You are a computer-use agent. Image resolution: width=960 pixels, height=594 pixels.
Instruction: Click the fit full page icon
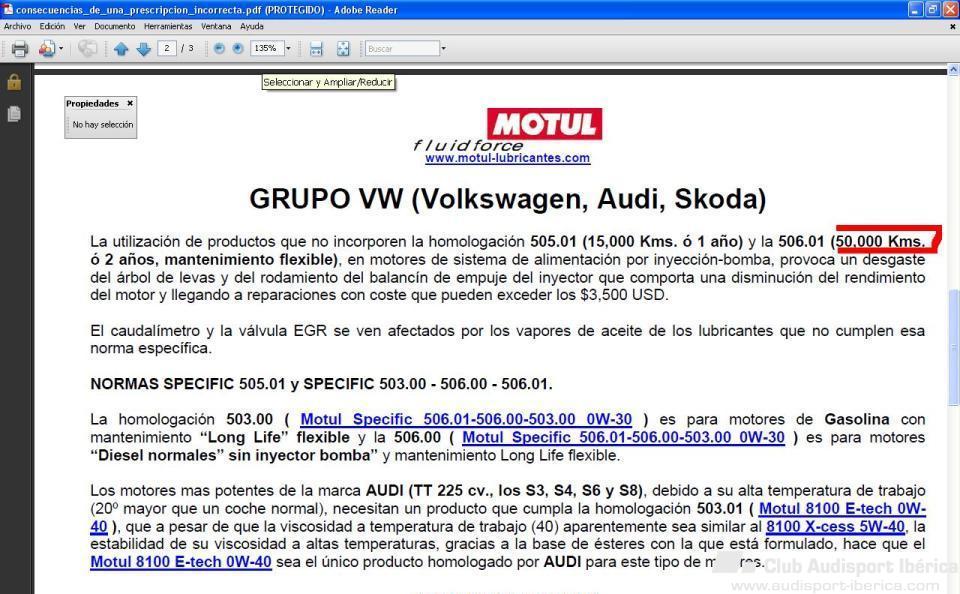(343, 49)
